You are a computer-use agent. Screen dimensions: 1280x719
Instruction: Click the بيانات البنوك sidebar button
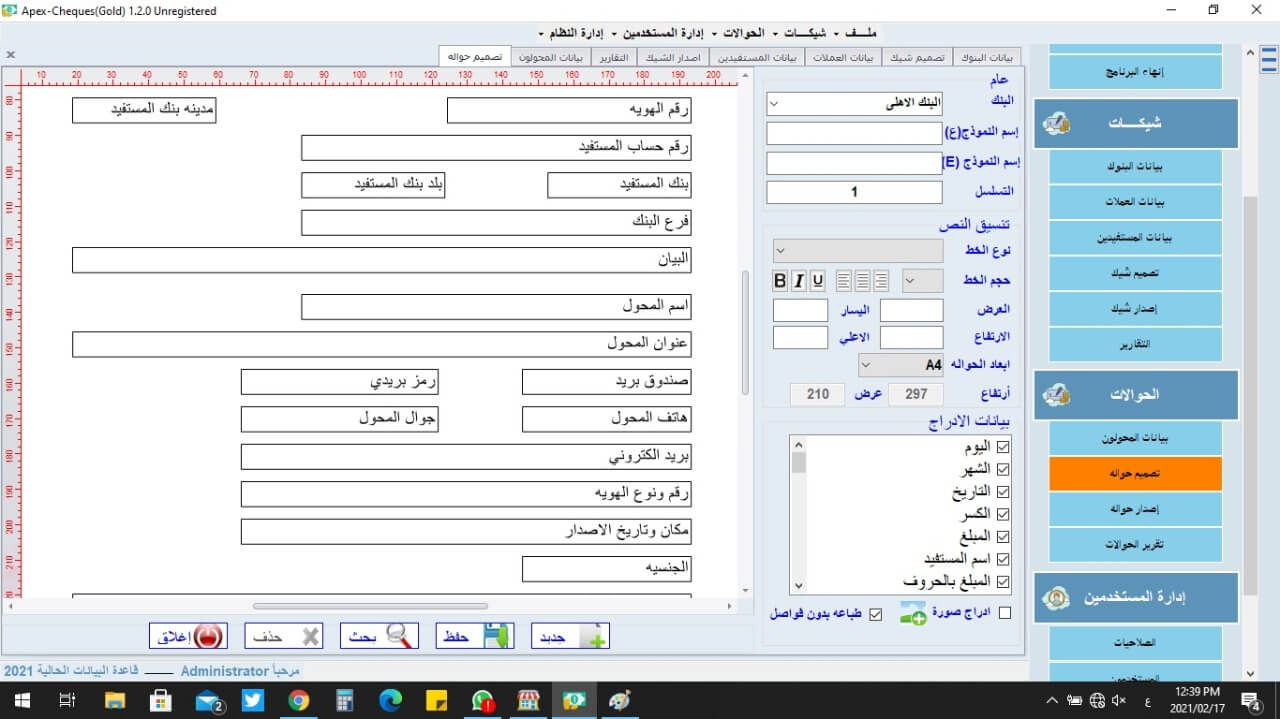click(1135, 167)
